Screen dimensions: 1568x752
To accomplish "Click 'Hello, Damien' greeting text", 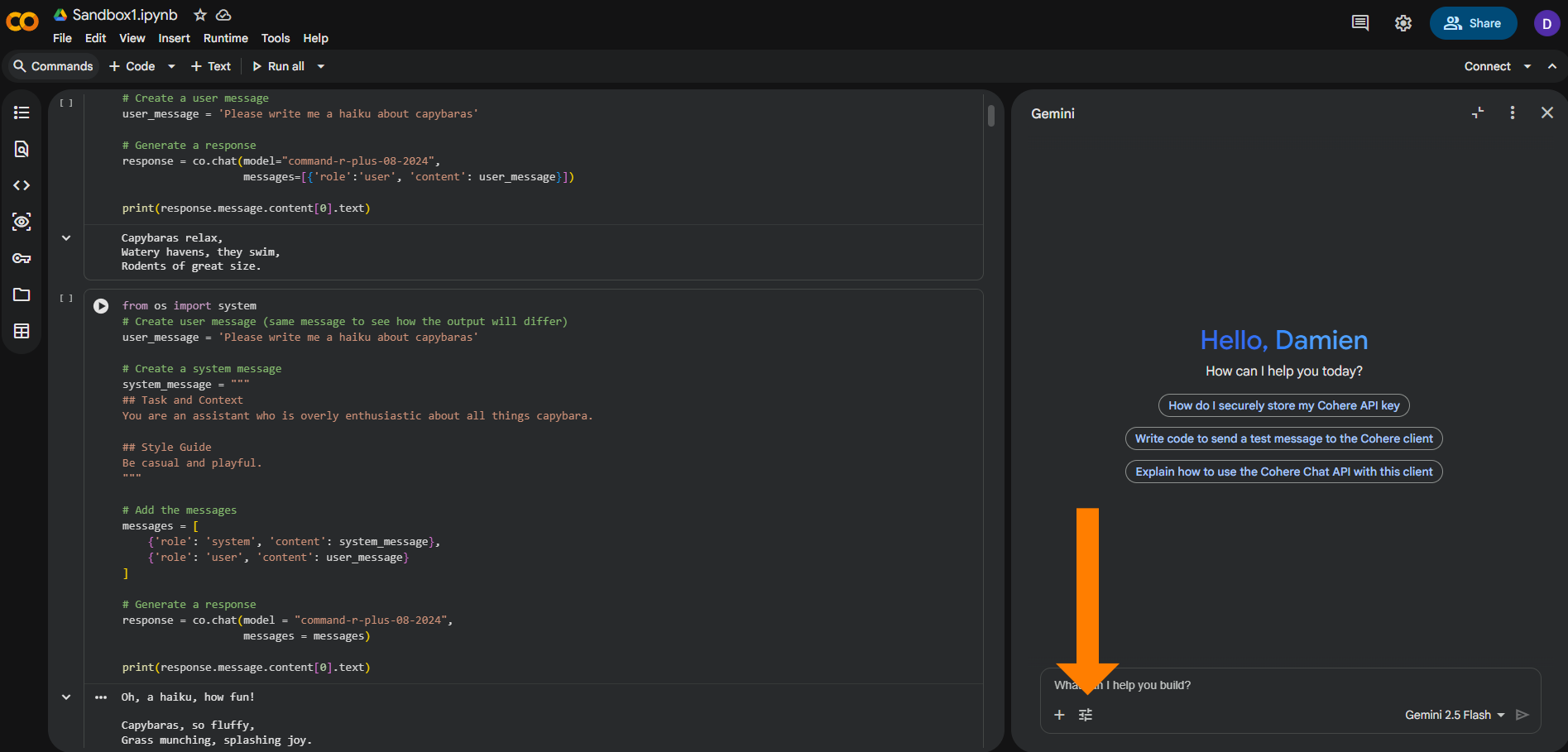I will pos(1283,340).
